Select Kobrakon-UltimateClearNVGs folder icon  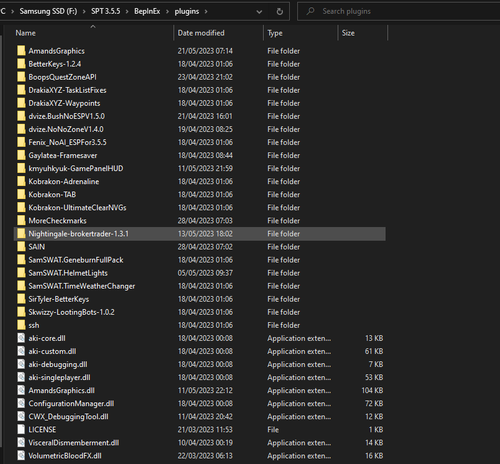click(21, 208)
